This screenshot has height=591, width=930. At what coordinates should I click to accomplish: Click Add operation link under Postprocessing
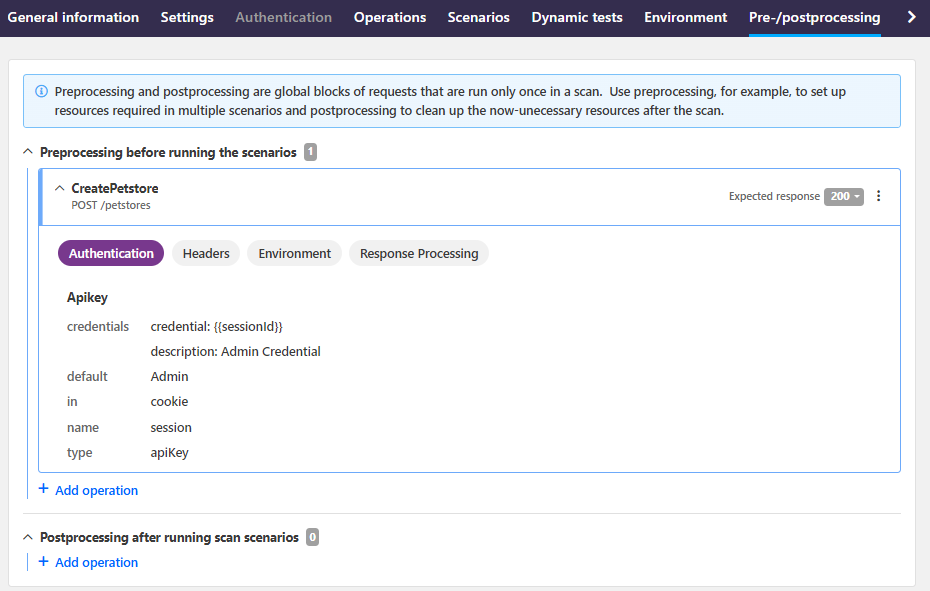[x=96, y=562]
